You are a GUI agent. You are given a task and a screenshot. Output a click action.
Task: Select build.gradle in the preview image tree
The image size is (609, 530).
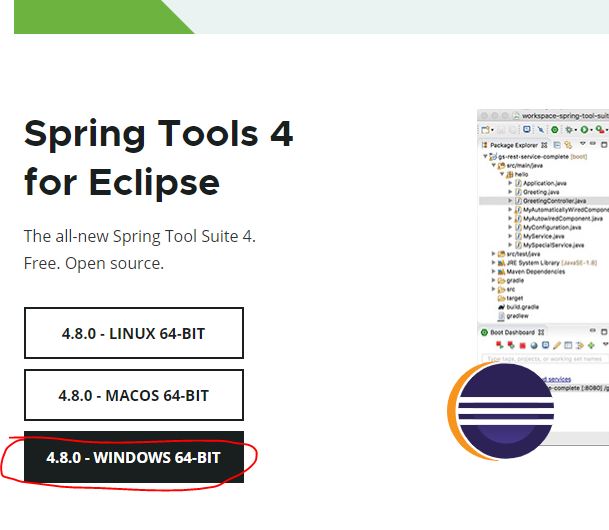click(522, 307)
